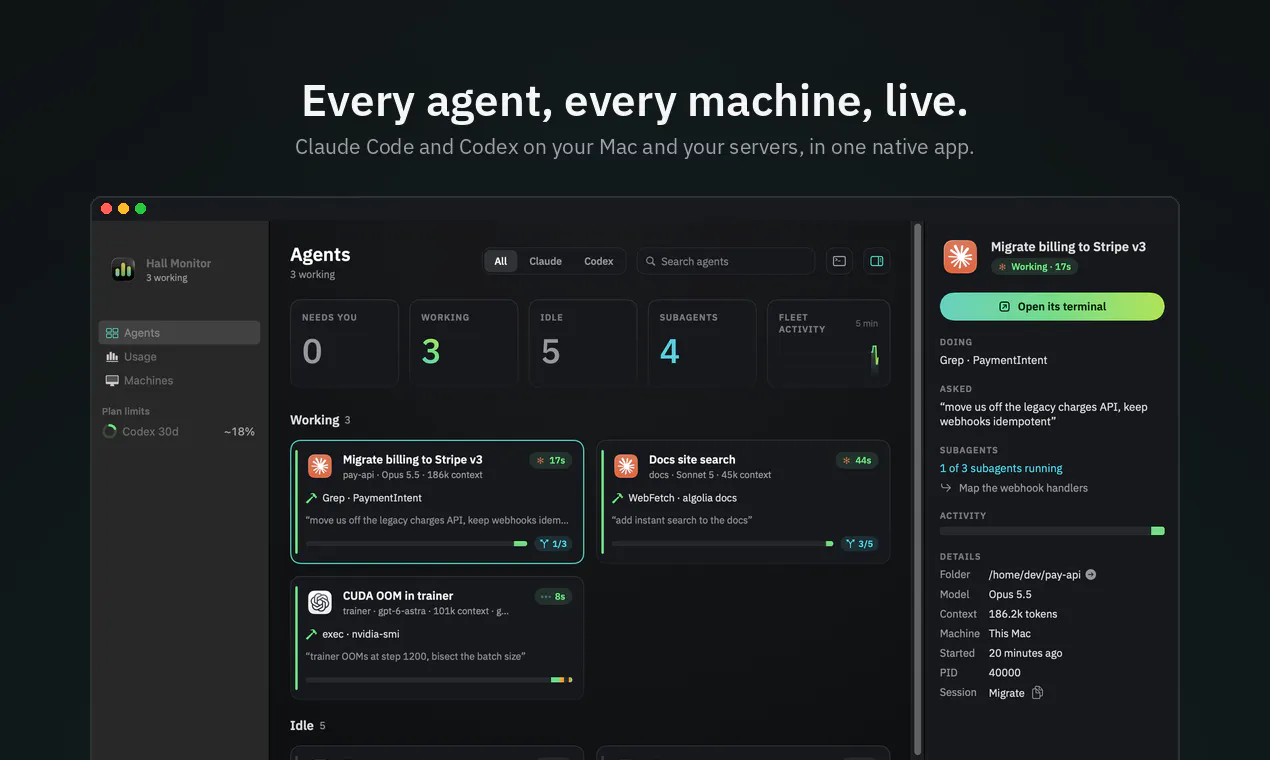Click the 3/5 subagents badge
The height and width of the screenshot is (760, 1270).
[x=859, y=544]
